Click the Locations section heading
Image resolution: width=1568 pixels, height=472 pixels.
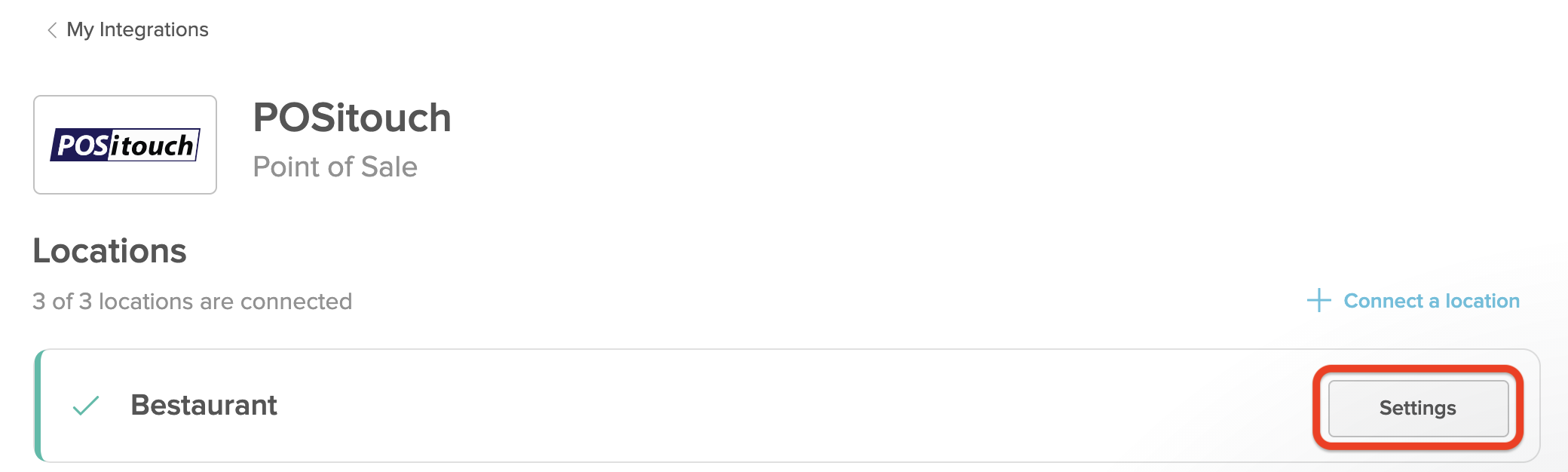(x=109, y=251)
